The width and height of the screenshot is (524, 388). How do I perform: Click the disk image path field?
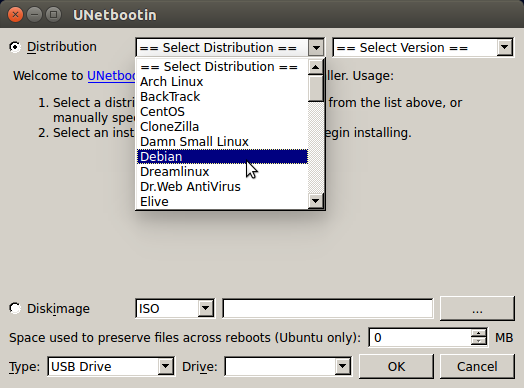[x=328, y=308]
